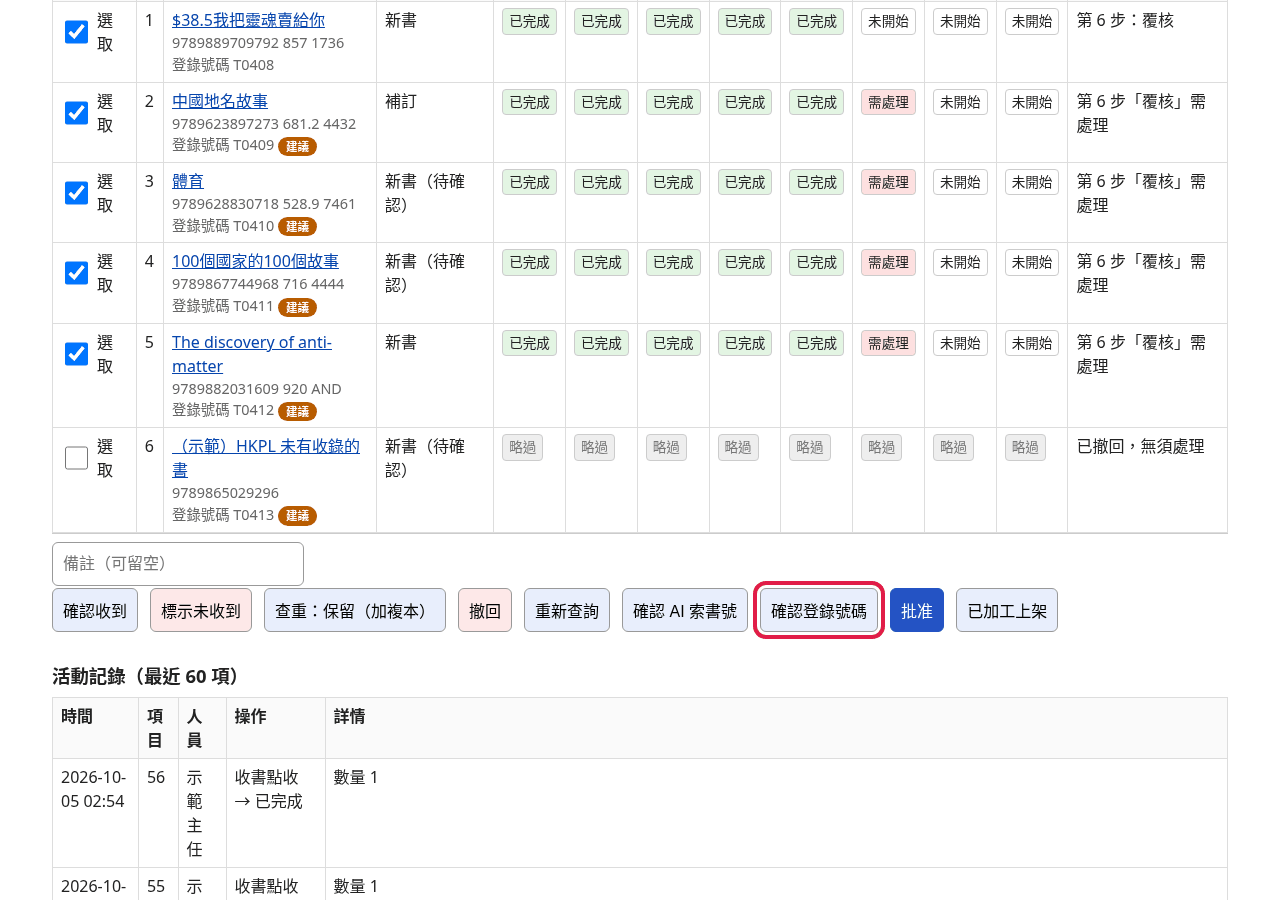Click 查重：保留（加複本） button
Screen dimensions: 1280x900
355,610
